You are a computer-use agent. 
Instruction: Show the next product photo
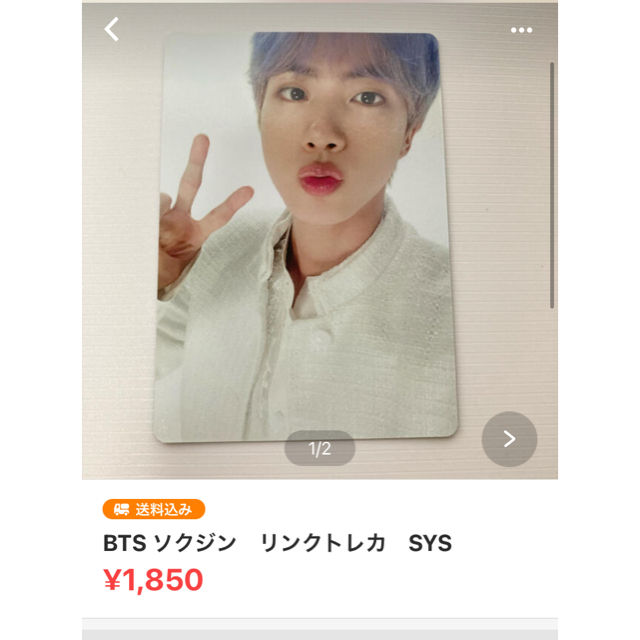click(509, 439)
